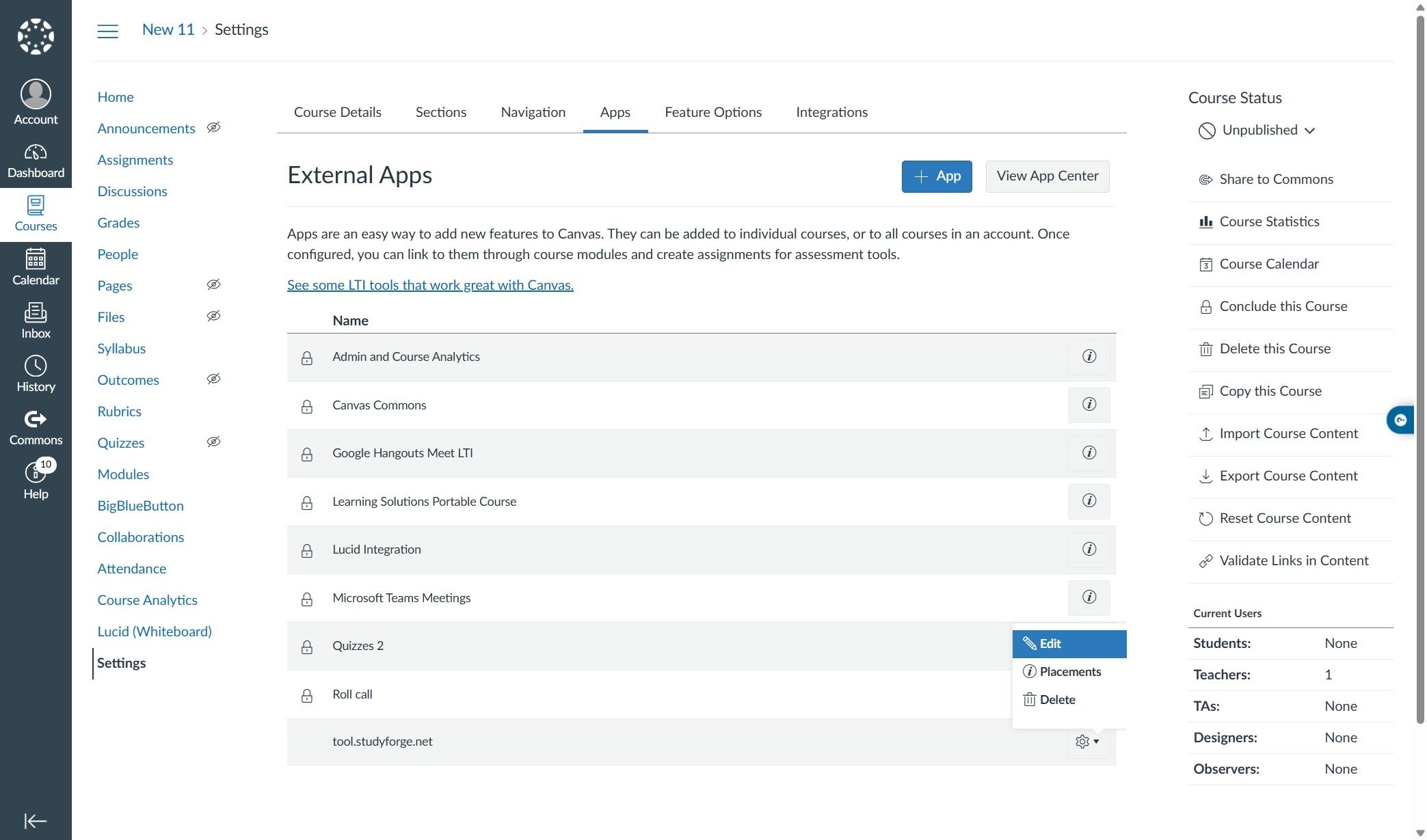Click the blue + App button
The height and width of the screenshot is (840, 1427).
936,176
